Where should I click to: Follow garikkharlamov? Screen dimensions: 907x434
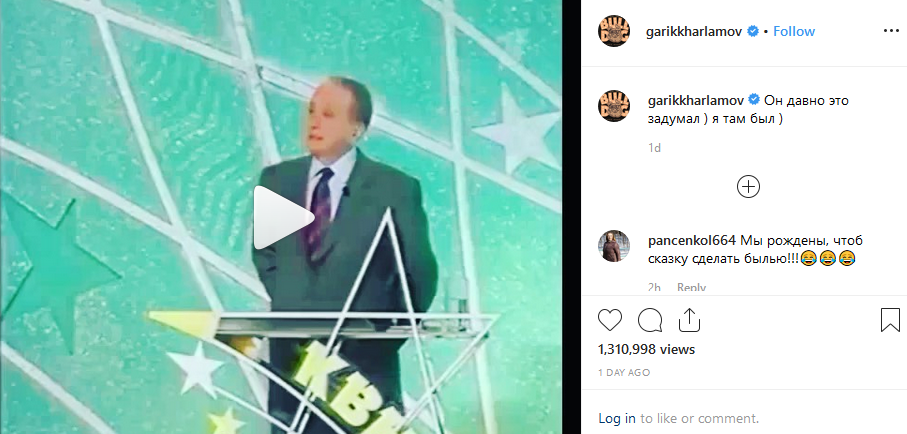point(794,31)
